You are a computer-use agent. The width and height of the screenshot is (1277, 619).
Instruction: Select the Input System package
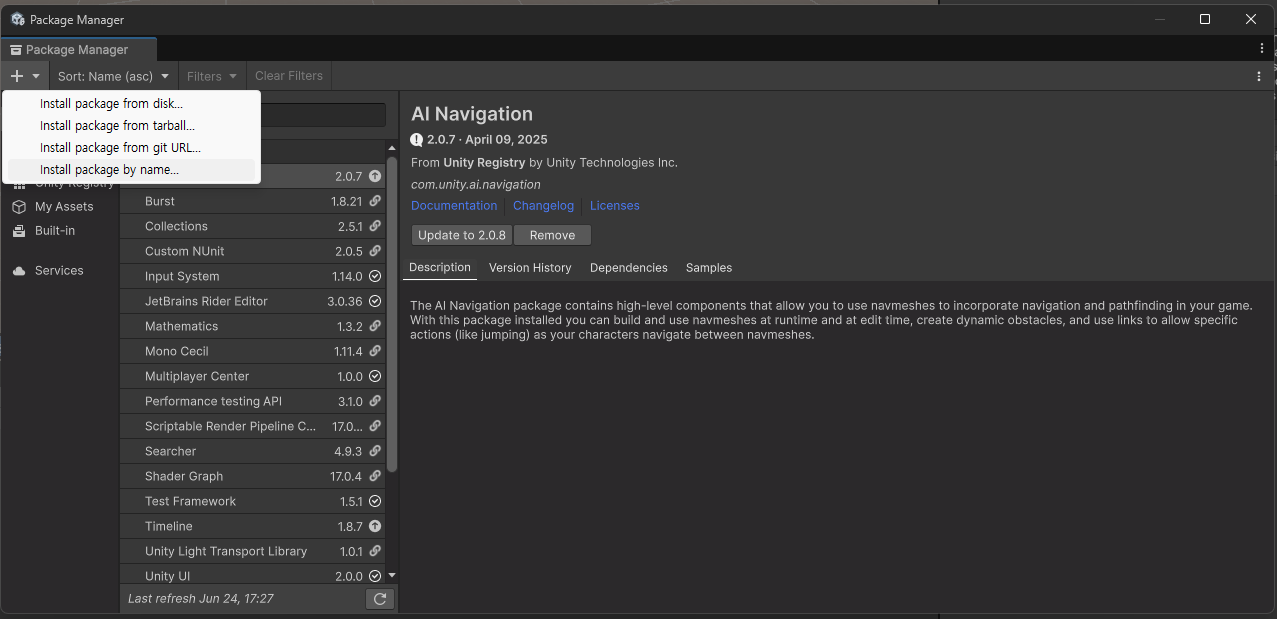pyautogui.click(x=251, y=276)
